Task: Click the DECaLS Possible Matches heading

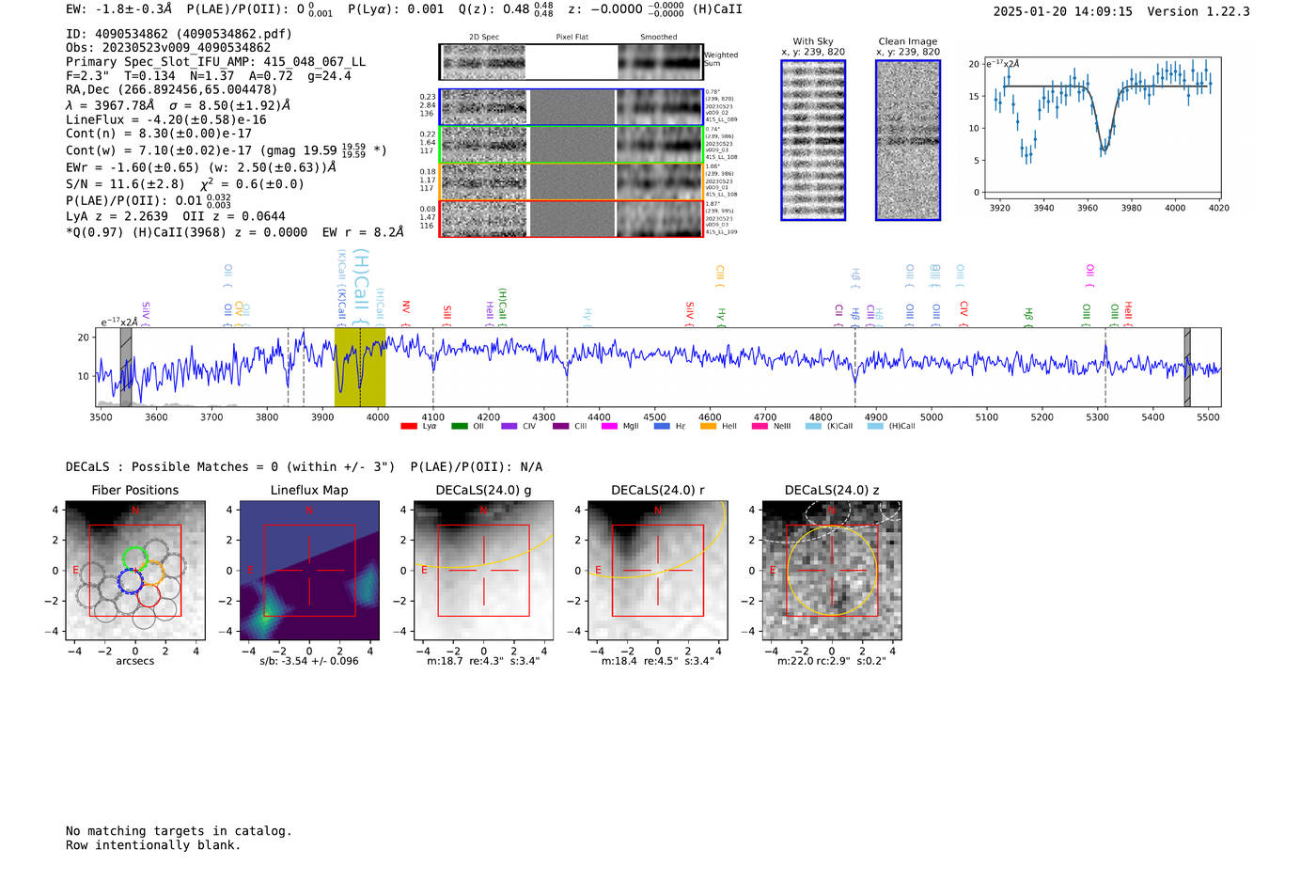Action: pos(304,466)
